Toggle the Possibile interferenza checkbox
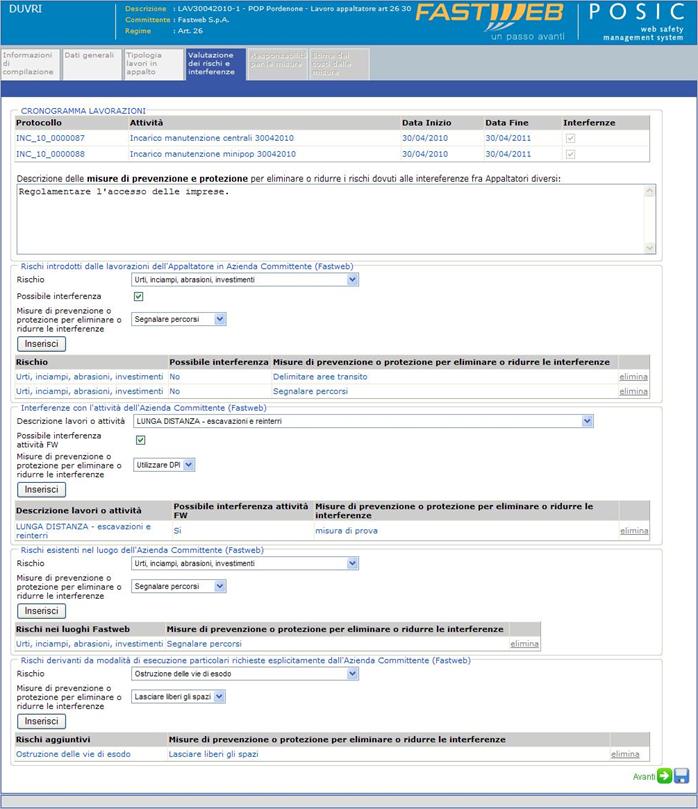Screen dimensions: 698x809 (x=138, y=296)
